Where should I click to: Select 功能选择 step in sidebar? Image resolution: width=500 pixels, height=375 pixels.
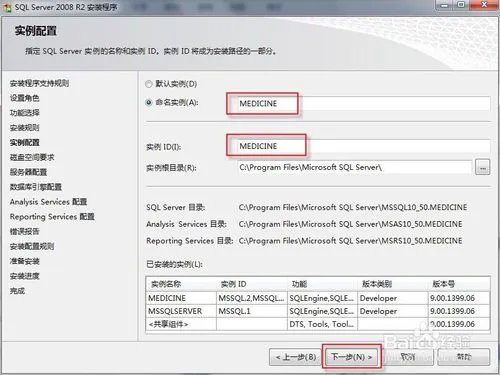click(x=24, y=113)
